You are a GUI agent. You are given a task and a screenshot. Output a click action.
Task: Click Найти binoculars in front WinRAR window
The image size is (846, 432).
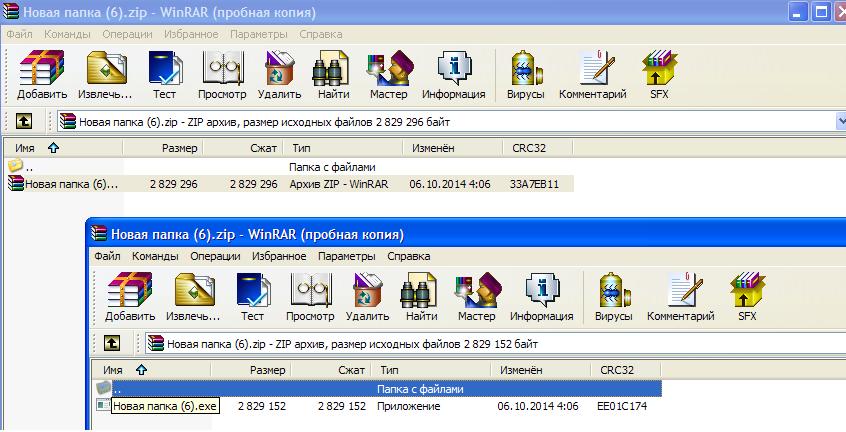pos(421,297)
